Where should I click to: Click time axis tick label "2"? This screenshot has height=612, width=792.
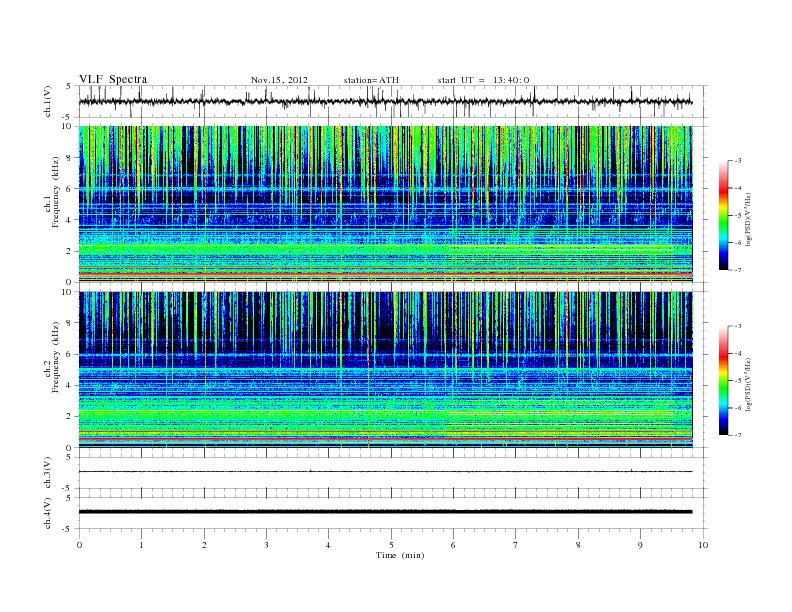204,545
